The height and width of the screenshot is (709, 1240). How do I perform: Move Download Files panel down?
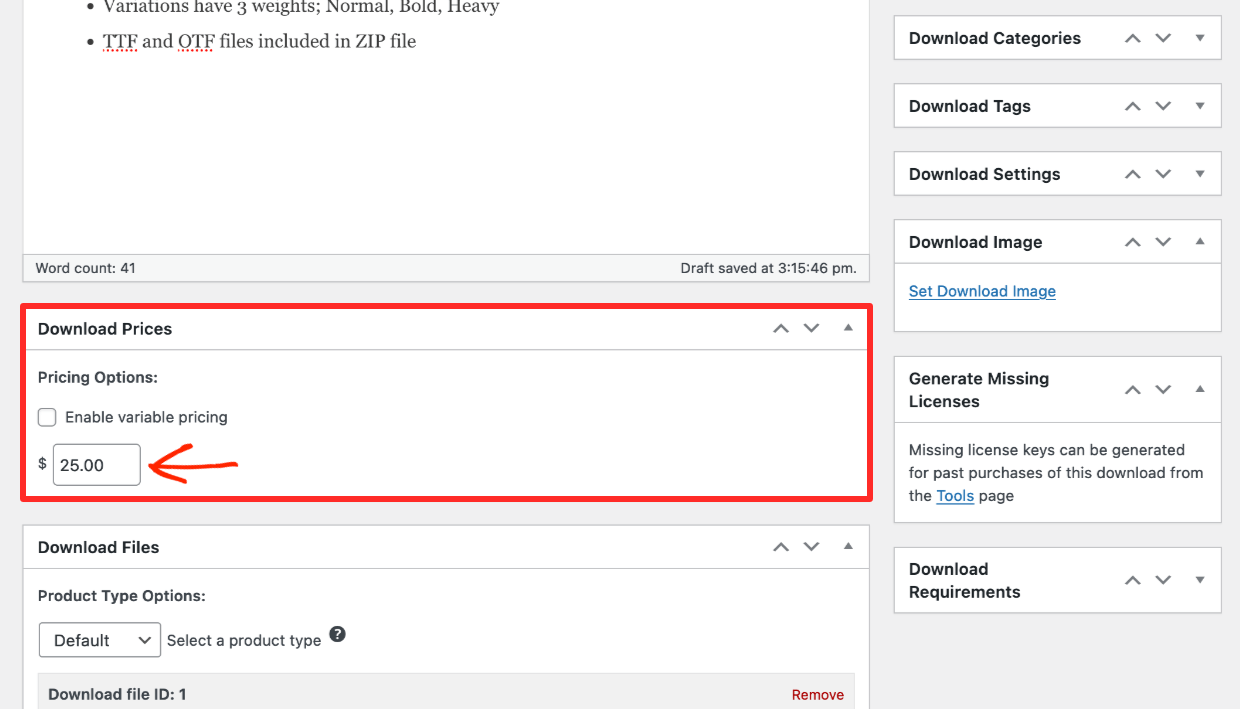click(811, 547)
